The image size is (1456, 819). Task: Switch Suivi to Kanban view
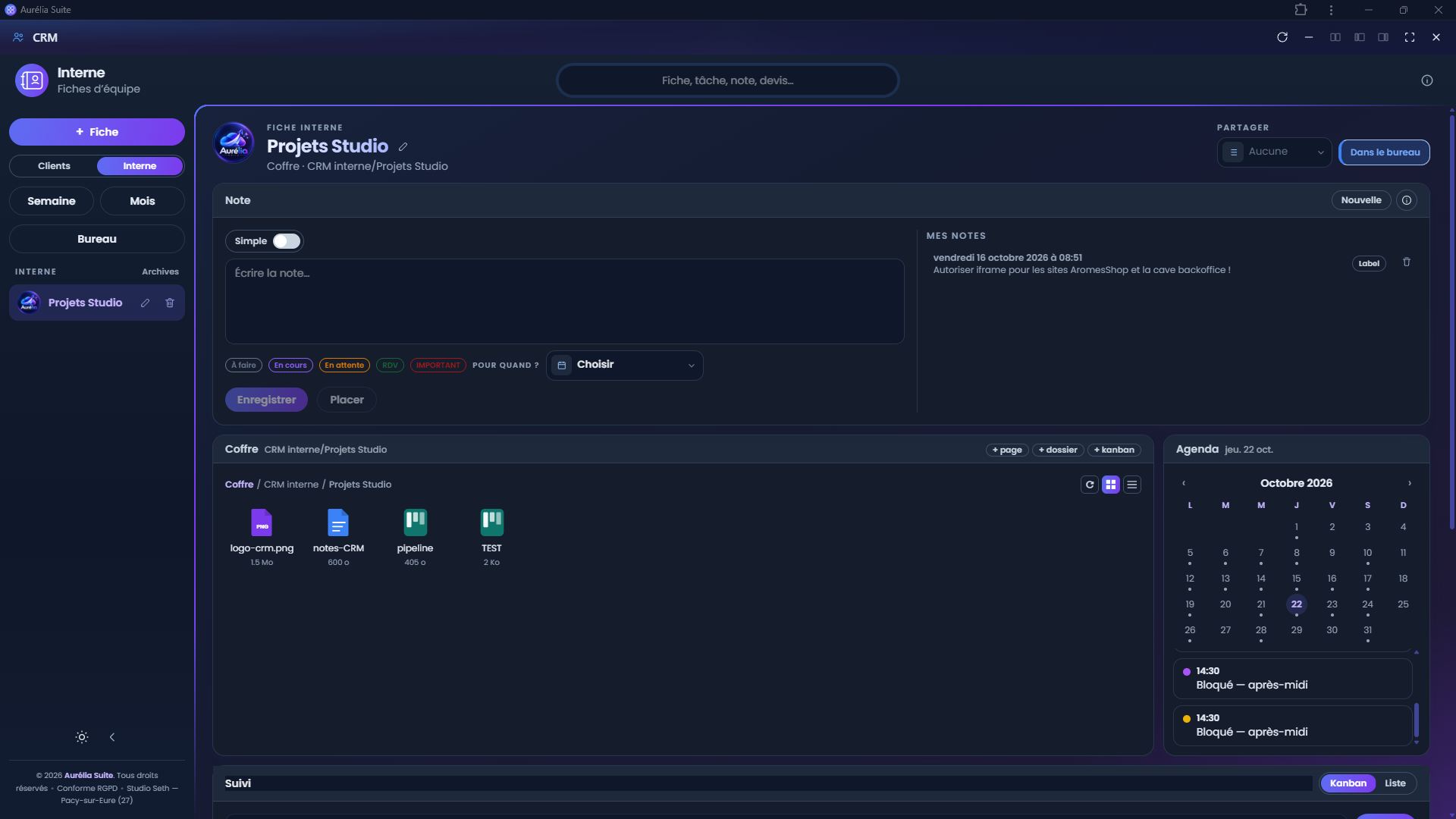(1348, 783)
